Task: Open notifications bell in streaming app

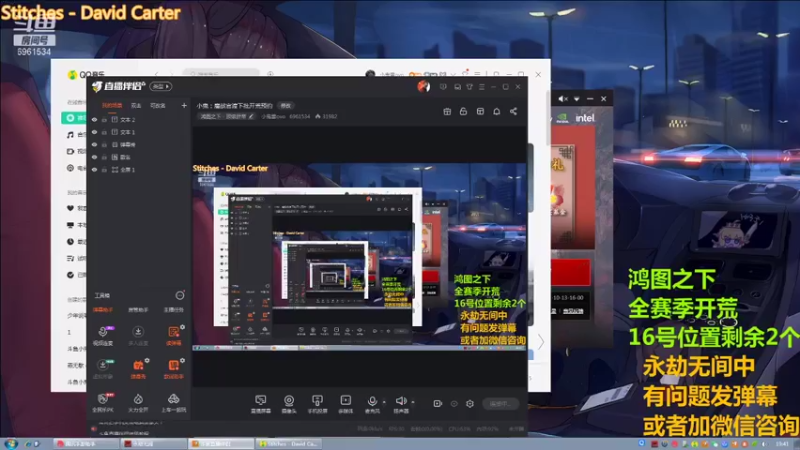Action: point(496,111)
